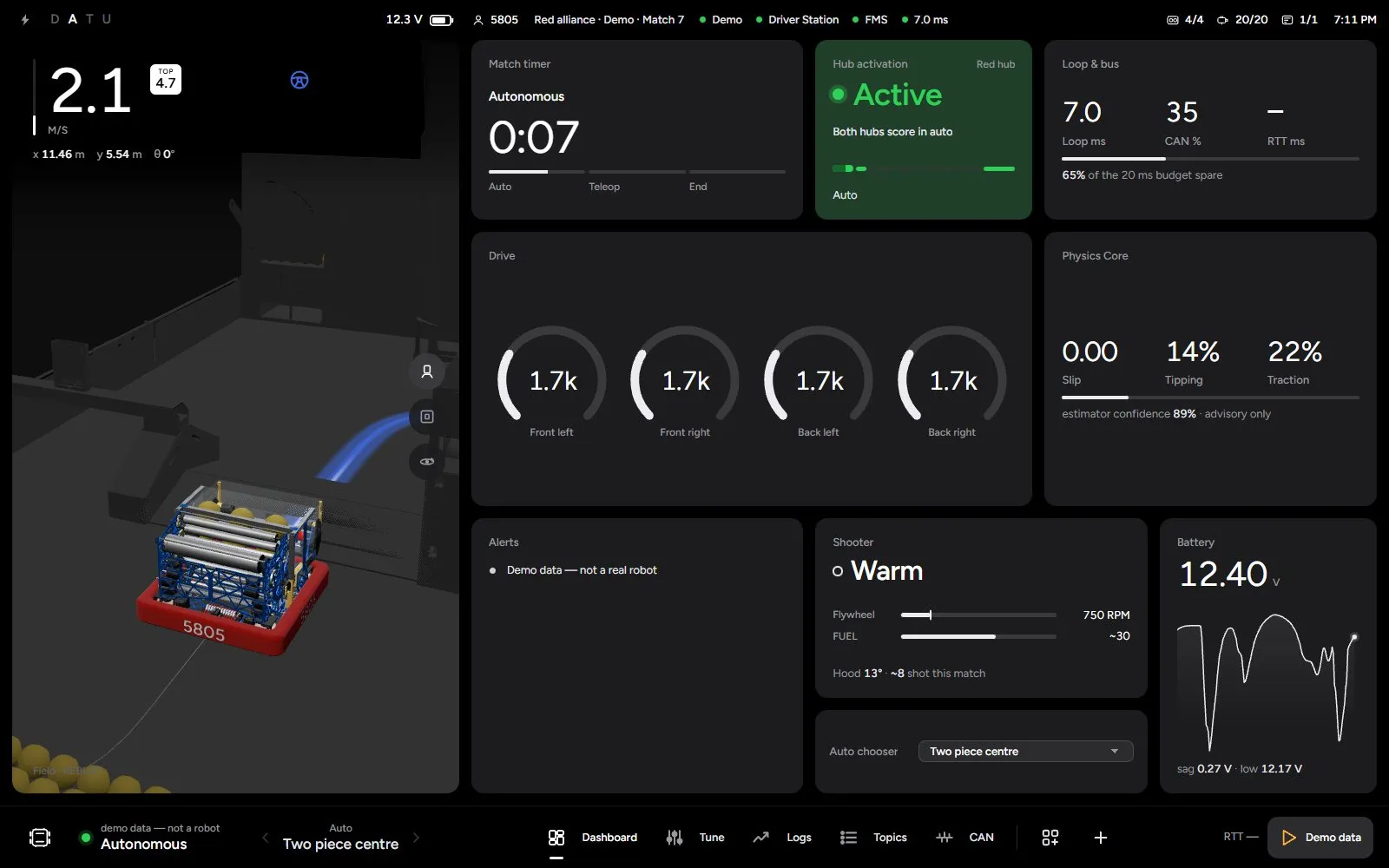Select previous auto routine with left chevron
Viewport: 1389px width, 868px height.
266,838
